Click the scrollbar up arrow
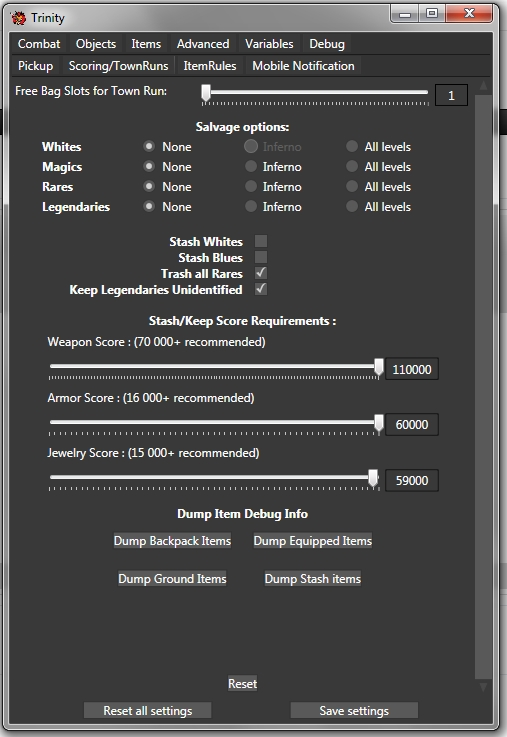This screenshot has height=737, width=507. tap(484, 86)
